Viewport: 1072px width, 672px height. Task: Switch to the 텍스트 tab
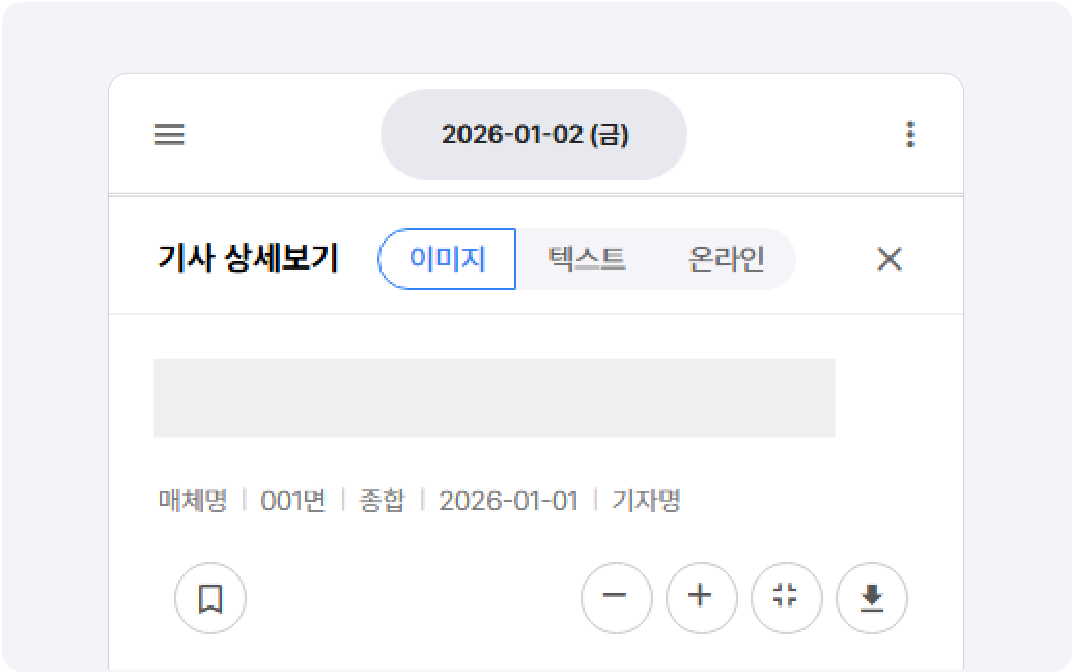pos(588,259)
